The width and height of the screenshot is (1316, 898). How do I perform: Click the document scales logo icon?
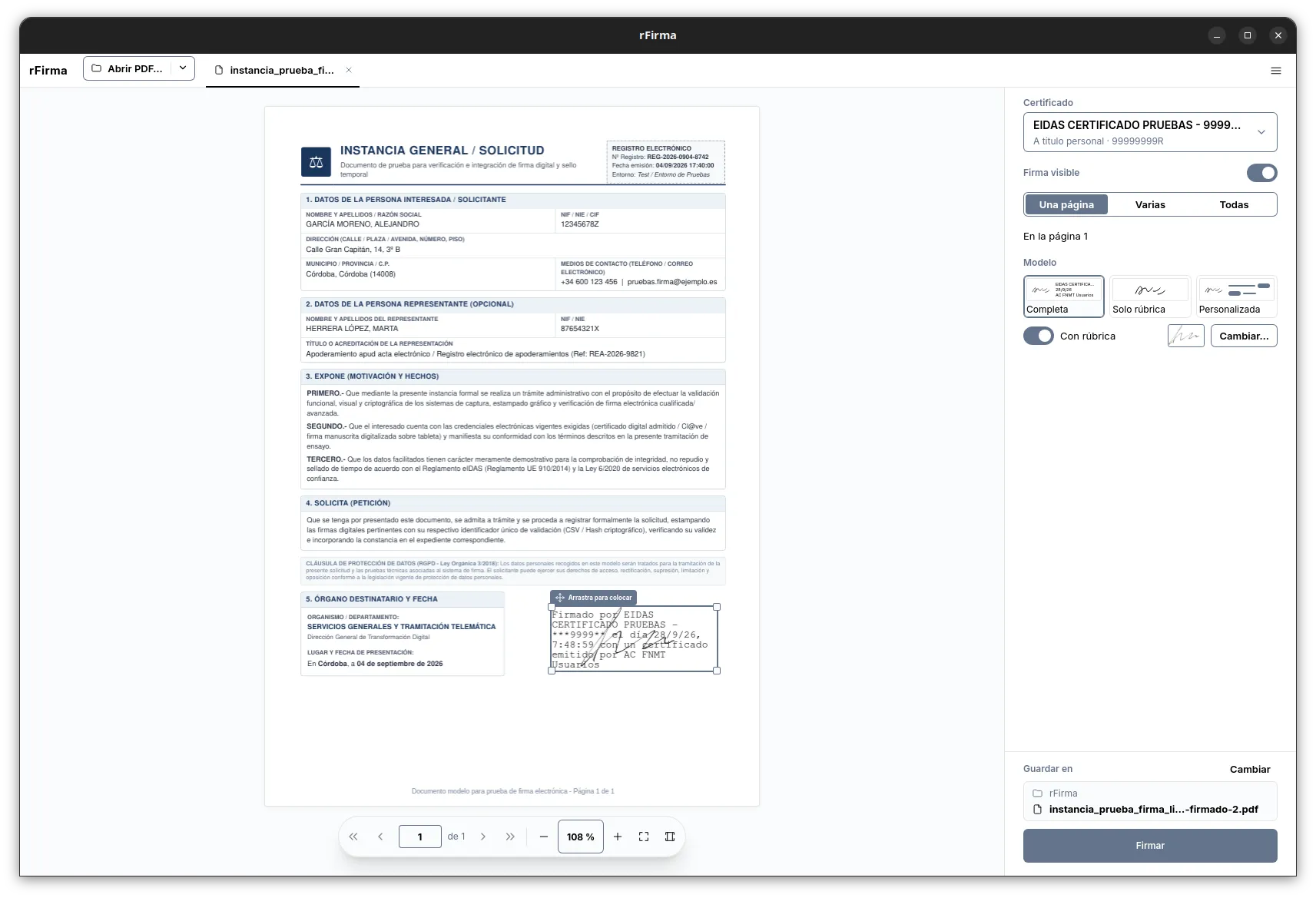click(316, 162)
